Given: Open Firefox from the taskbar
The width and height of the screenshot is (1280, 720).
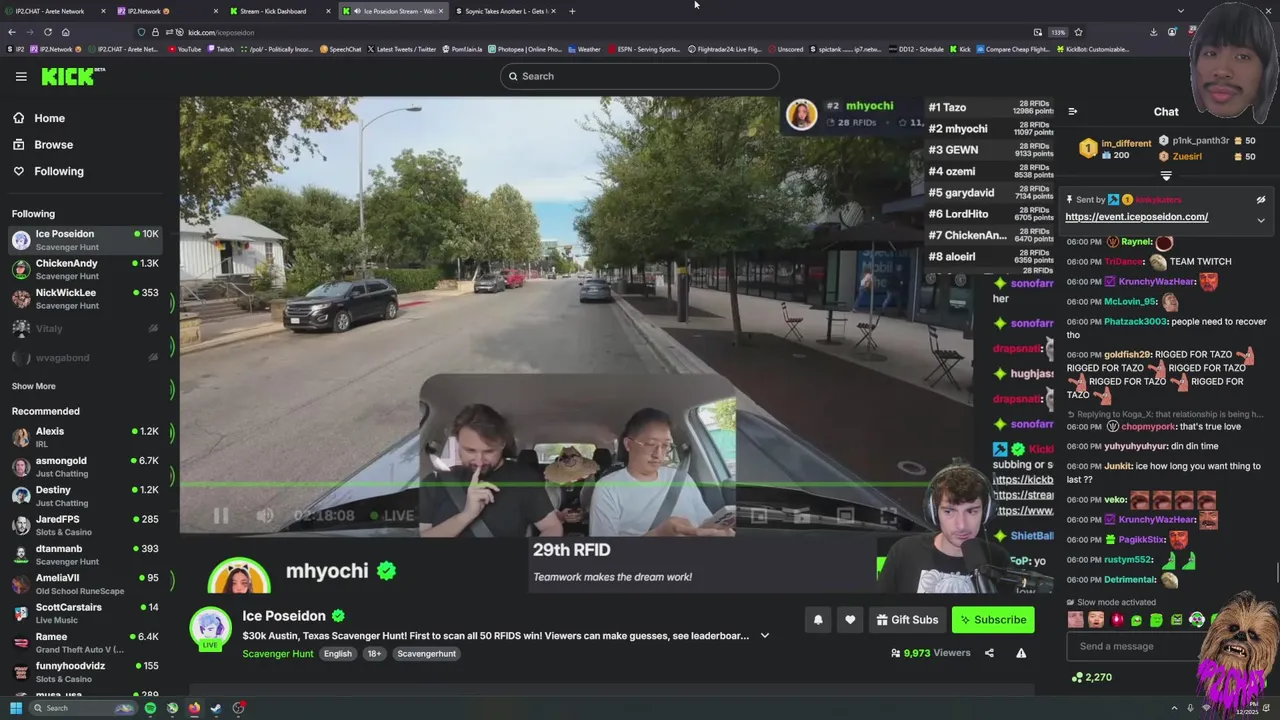Looking at the screenshot, I should point(194,708).
